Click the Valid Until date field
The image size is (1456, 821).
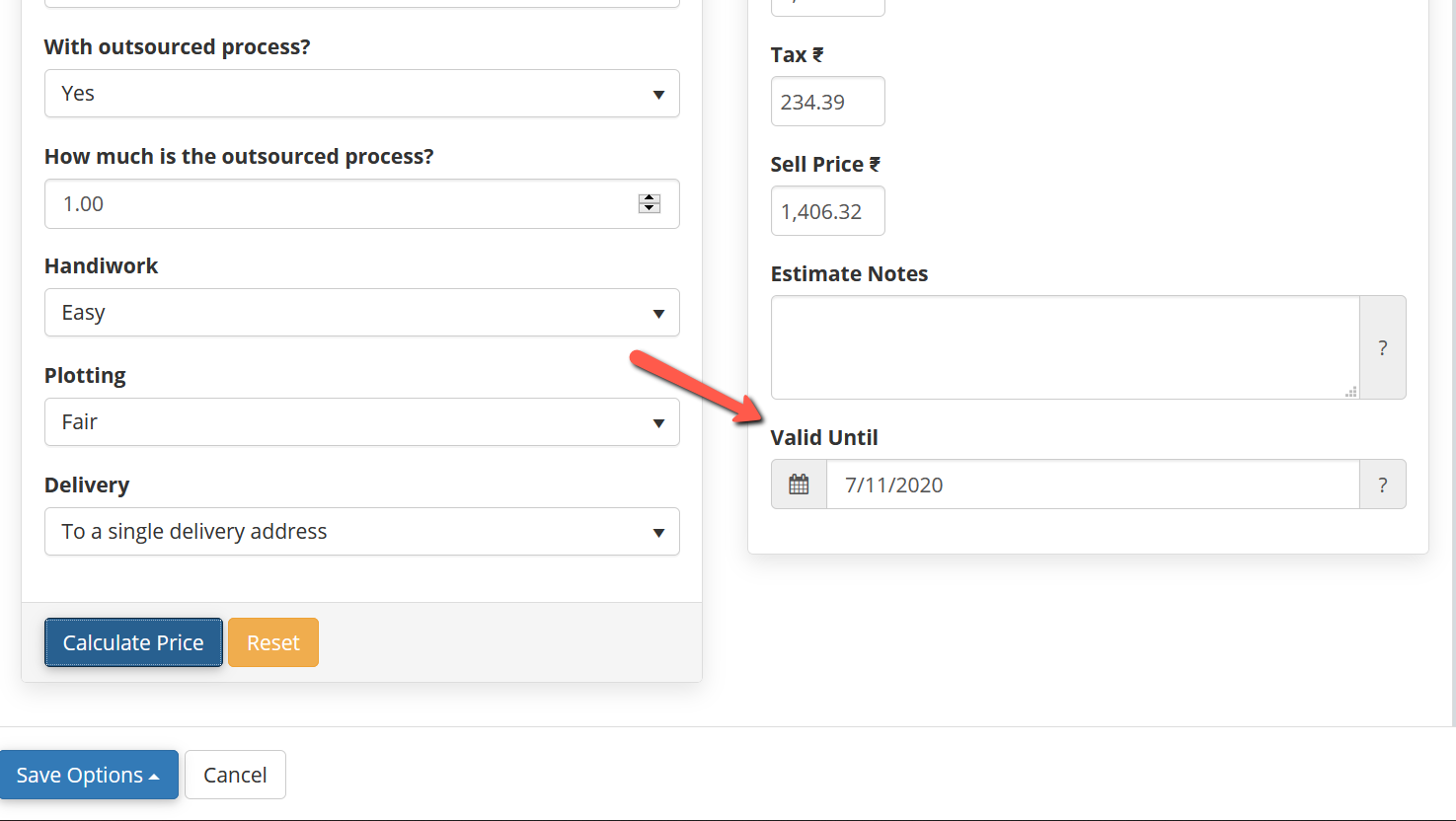pos(1093,485)
